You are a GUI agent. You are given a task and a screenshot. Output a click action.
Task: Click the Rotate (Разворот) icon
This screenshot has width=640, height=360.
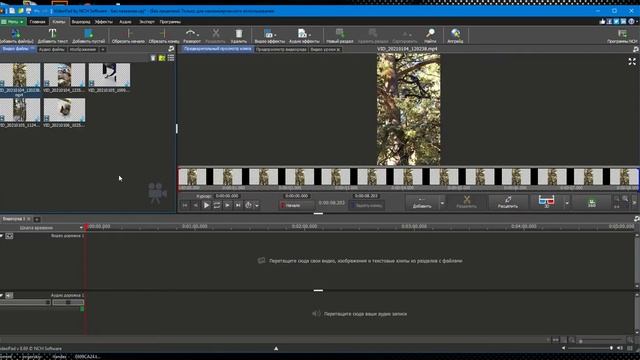[x=190, y=33]
